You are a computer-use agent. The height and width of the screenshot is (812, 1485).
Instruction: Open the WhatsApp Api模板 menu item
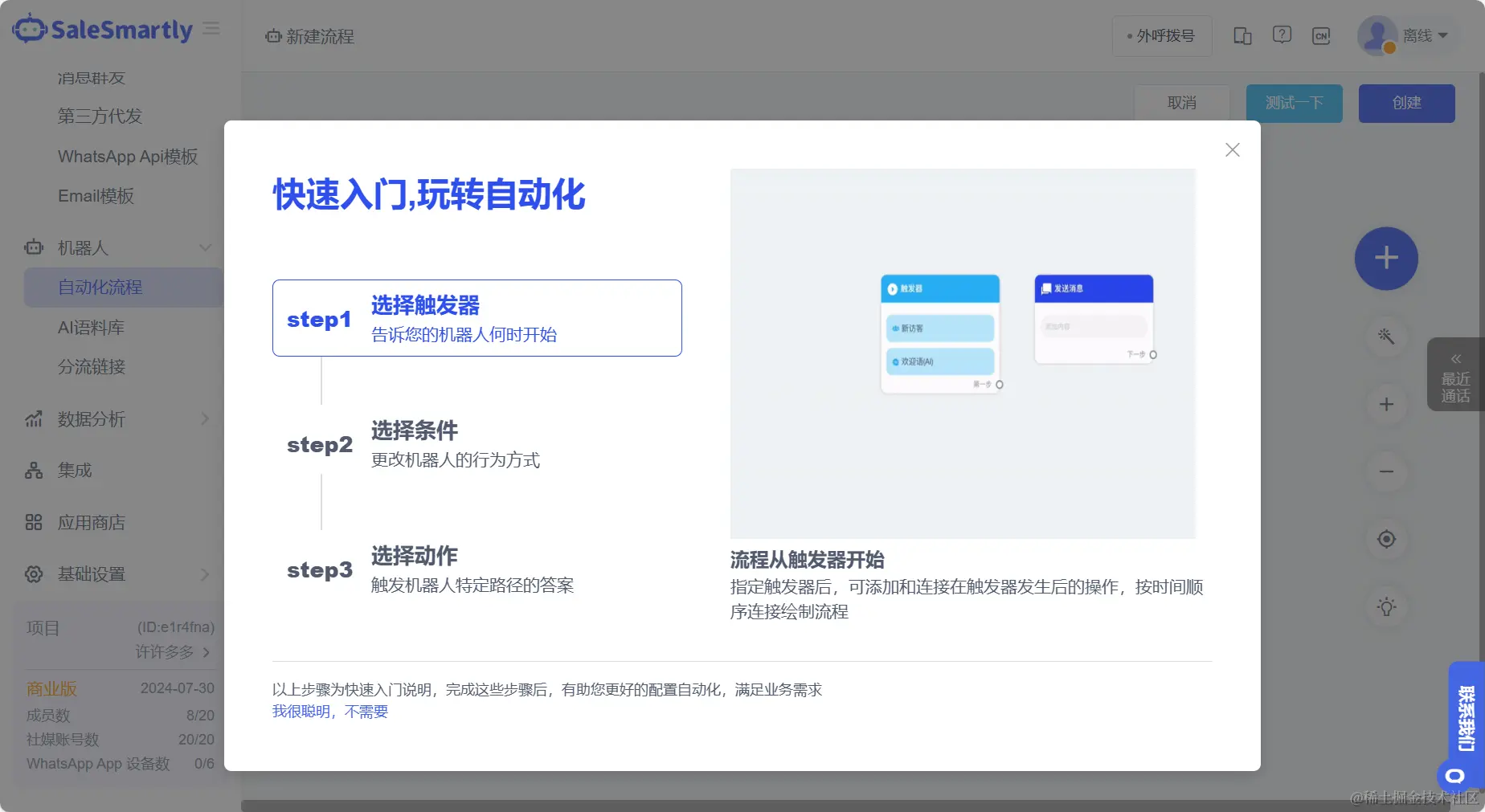click(x=128, y=157)
